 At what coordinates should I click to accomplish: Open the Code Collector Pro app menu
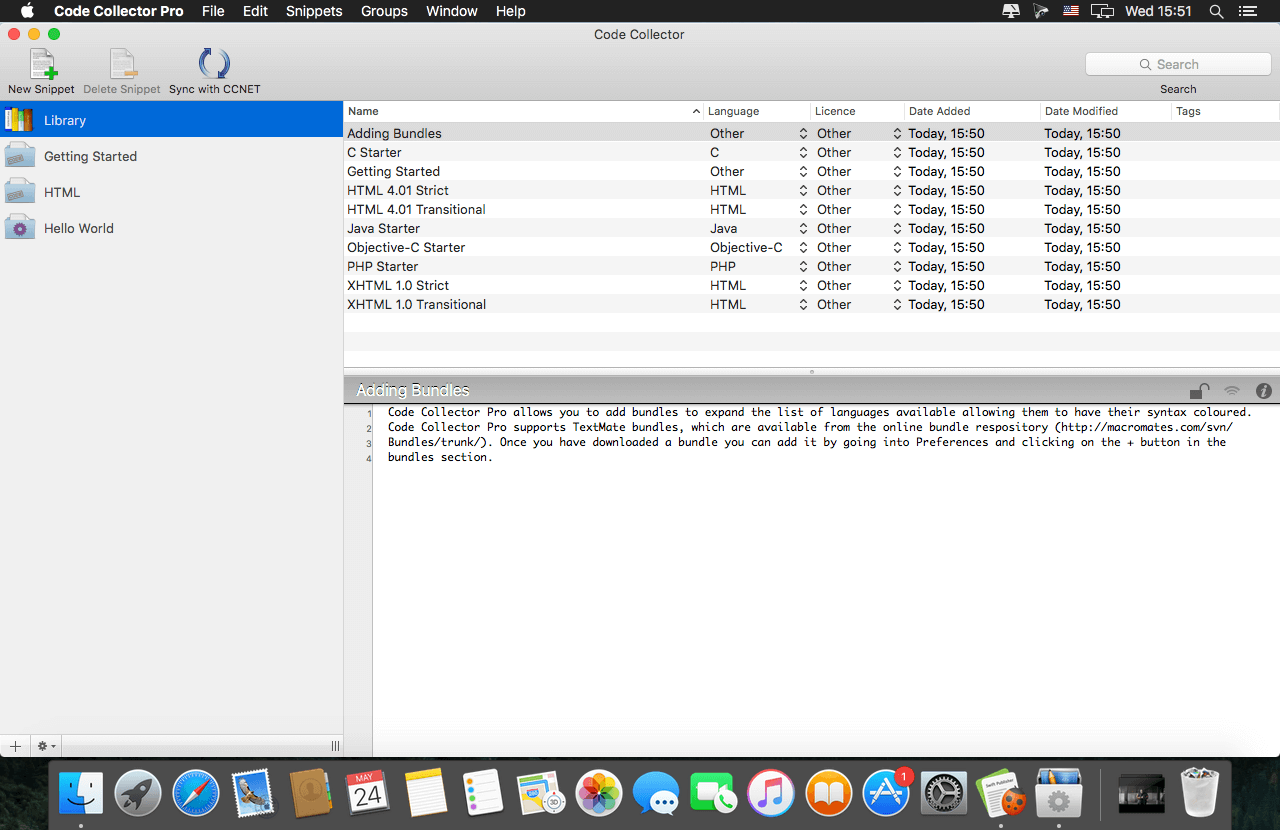pyautogui.click(x=119, y=11)
